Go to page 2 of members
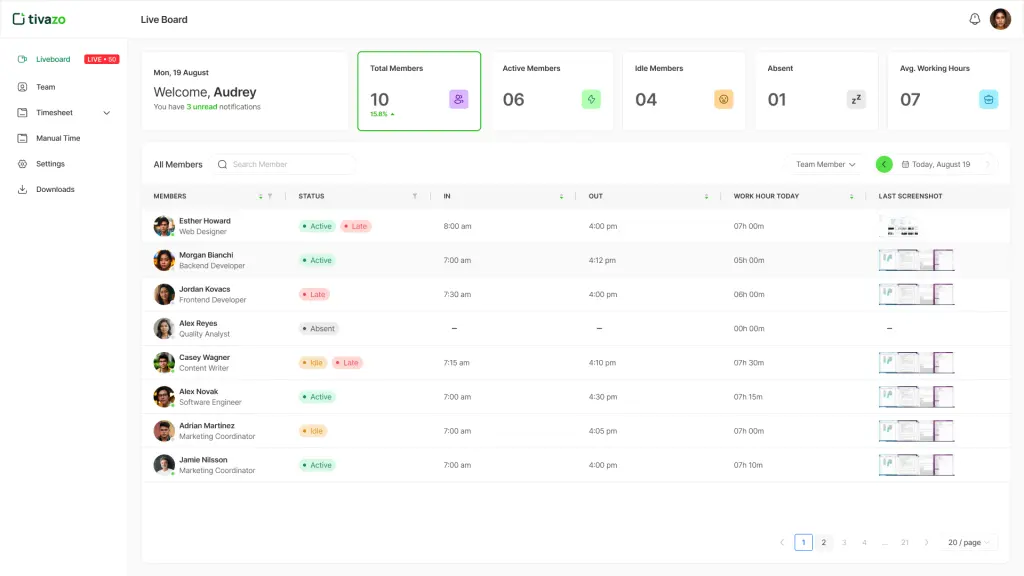1024x576 pixels. pyautogui.click(x=824, y=542)
